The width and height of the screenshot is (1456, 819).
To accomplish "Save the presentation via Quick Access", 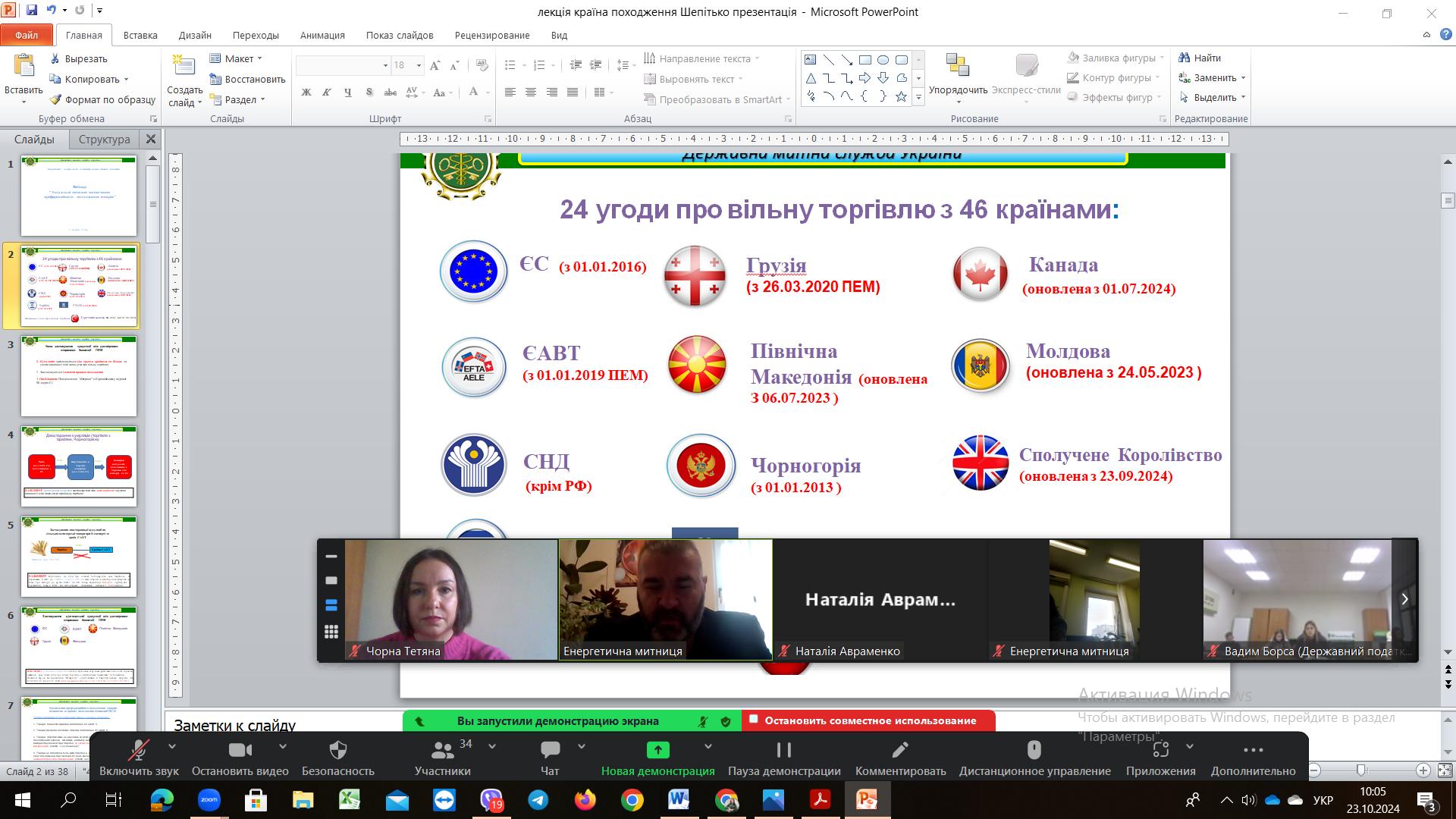I will tap(32, 11).
